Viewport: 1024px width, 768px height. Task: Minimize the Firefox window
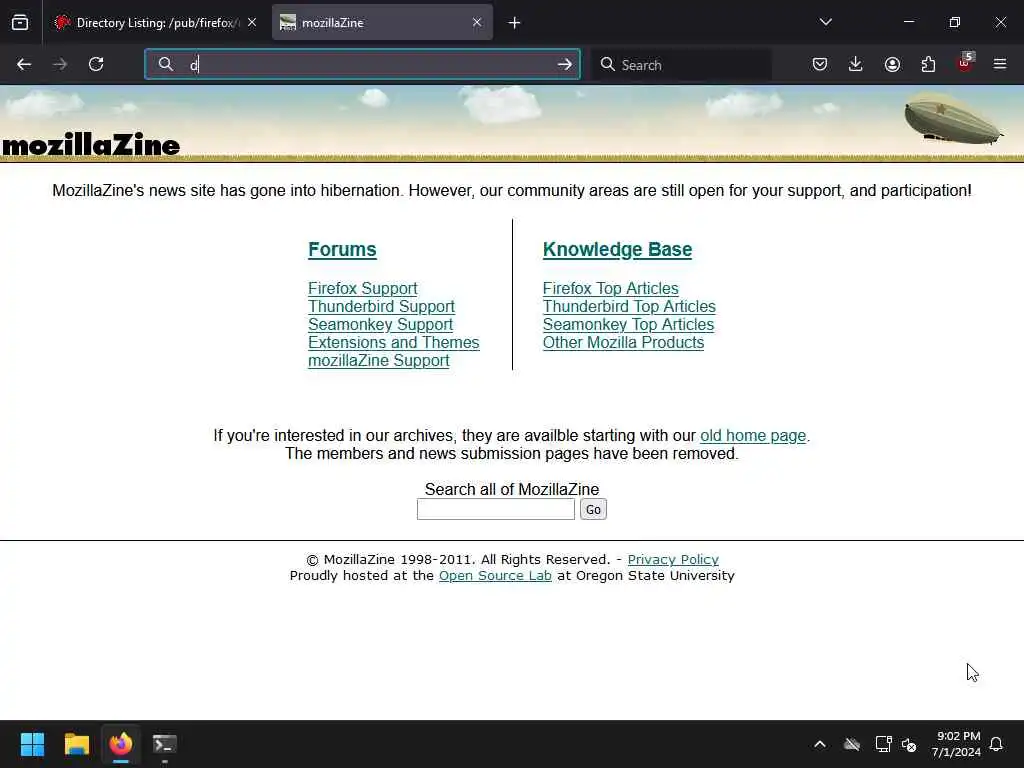point(908,22)
